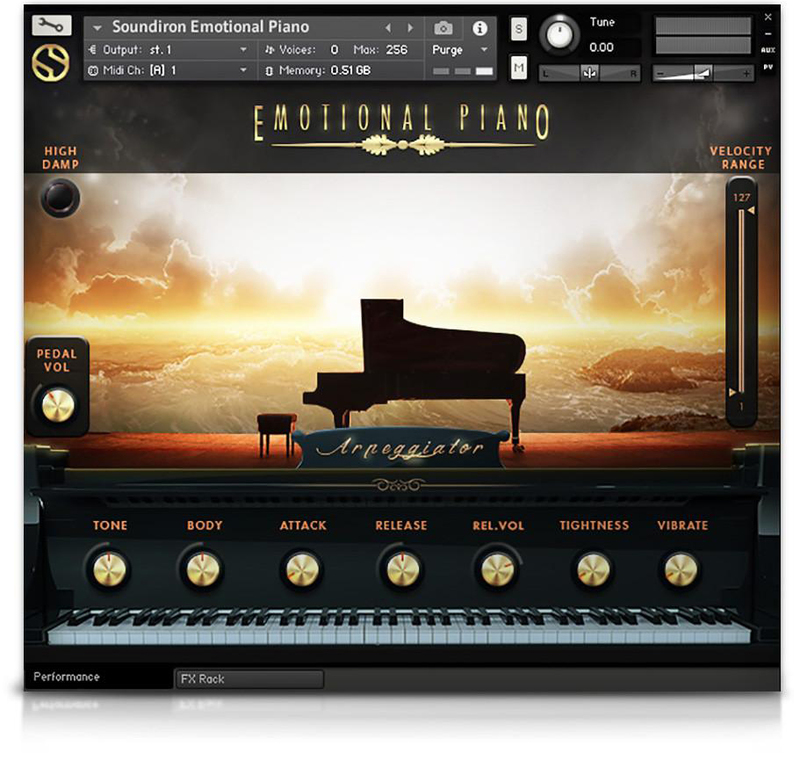The height and width of the screenshot is (775, 800).
Task: Click the Memory 0.51 GB readout
Action: pyautogui.click(x=351, y=70)
